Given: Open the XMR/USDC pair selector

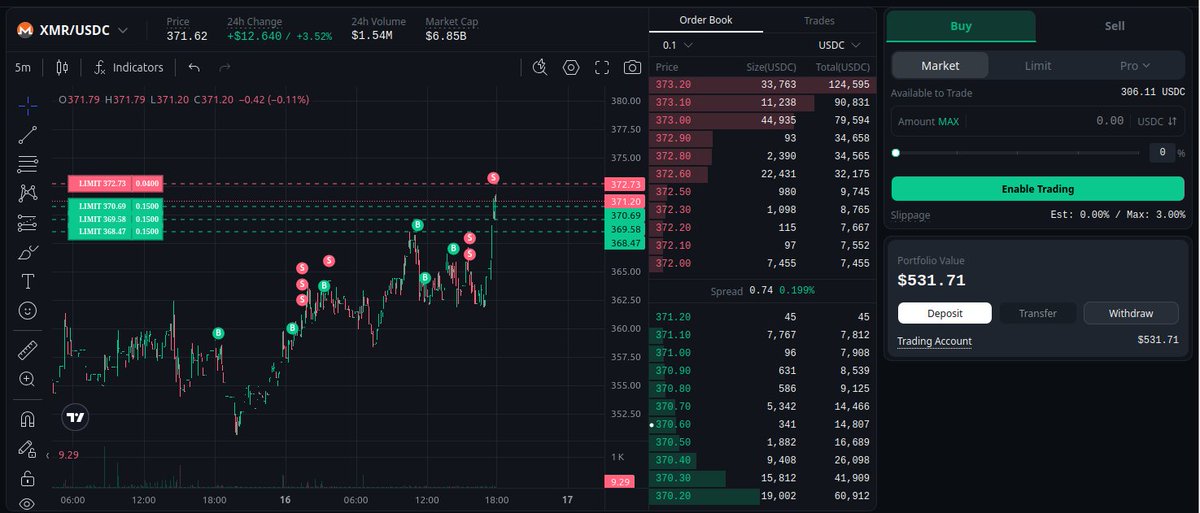Looking at the screenshot, I should tap(83, 30).
